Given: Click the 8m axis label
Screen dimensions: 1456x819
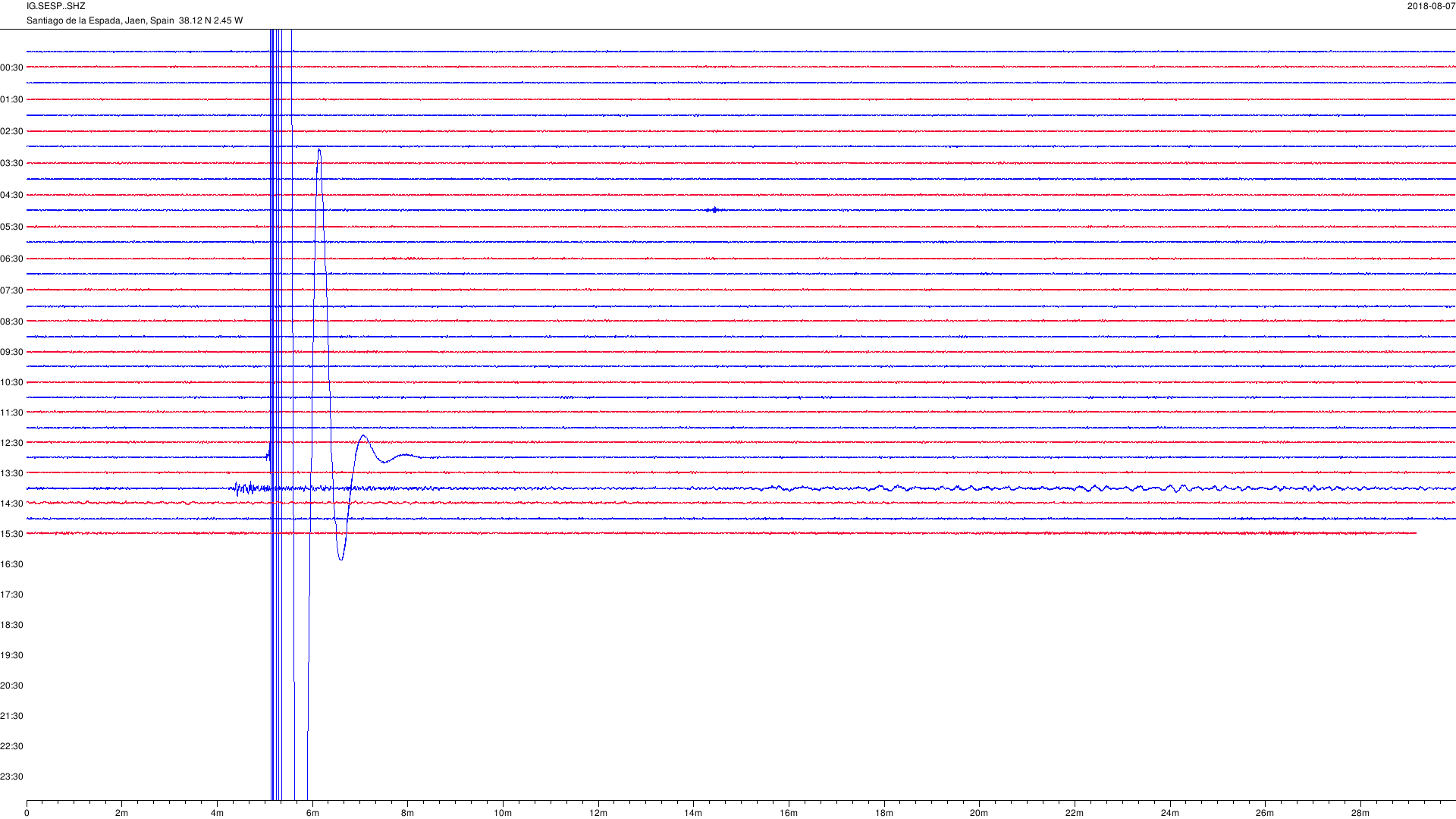Looking at the screenshot, I should tap(407, 813).
